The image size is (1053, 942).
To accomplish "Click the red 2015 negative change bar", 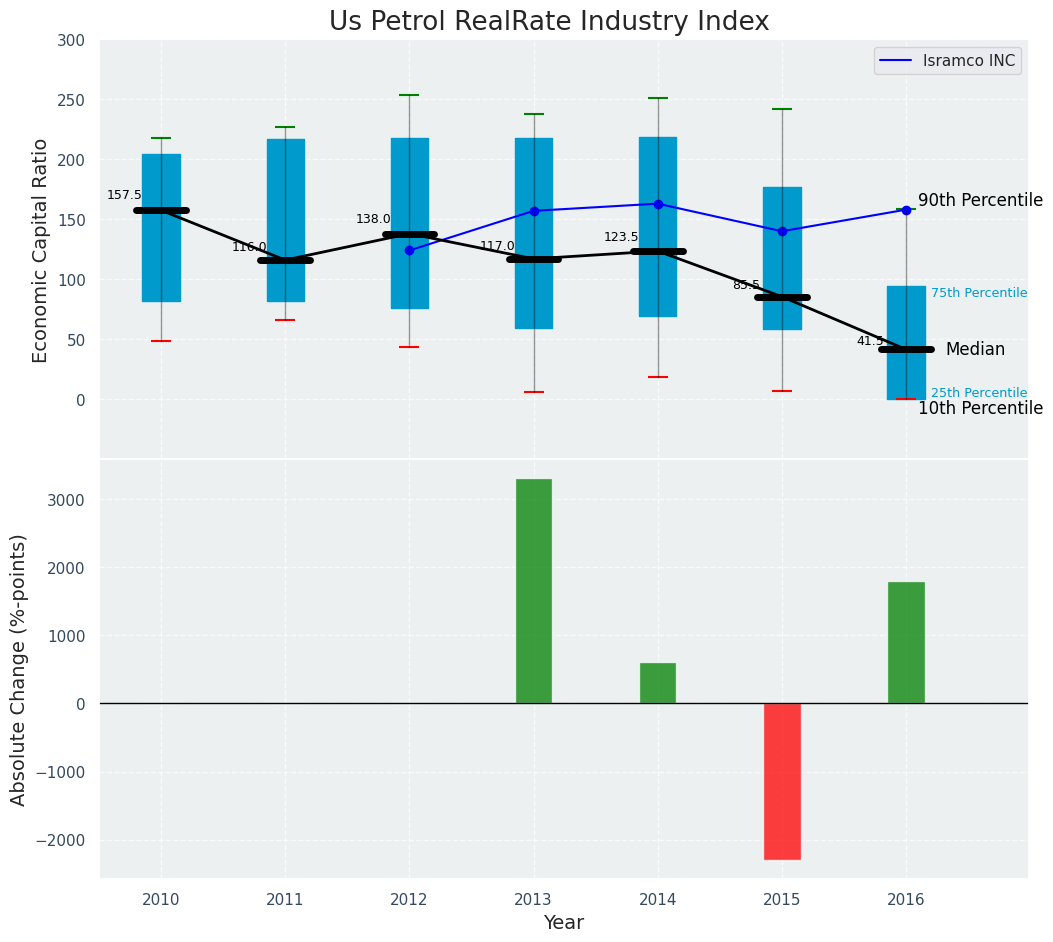I will pos(782,781).
